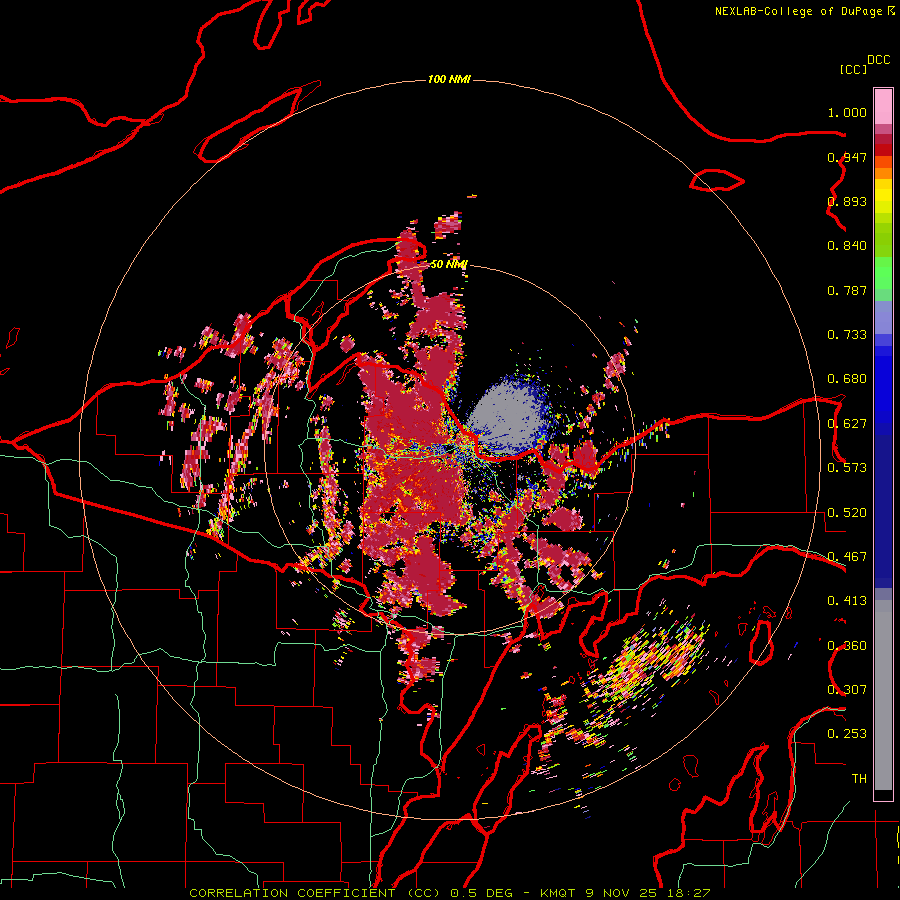This screenshot has width=900, height=900.
Task: Click the 1.000 scale value
Action: point(847,112)
